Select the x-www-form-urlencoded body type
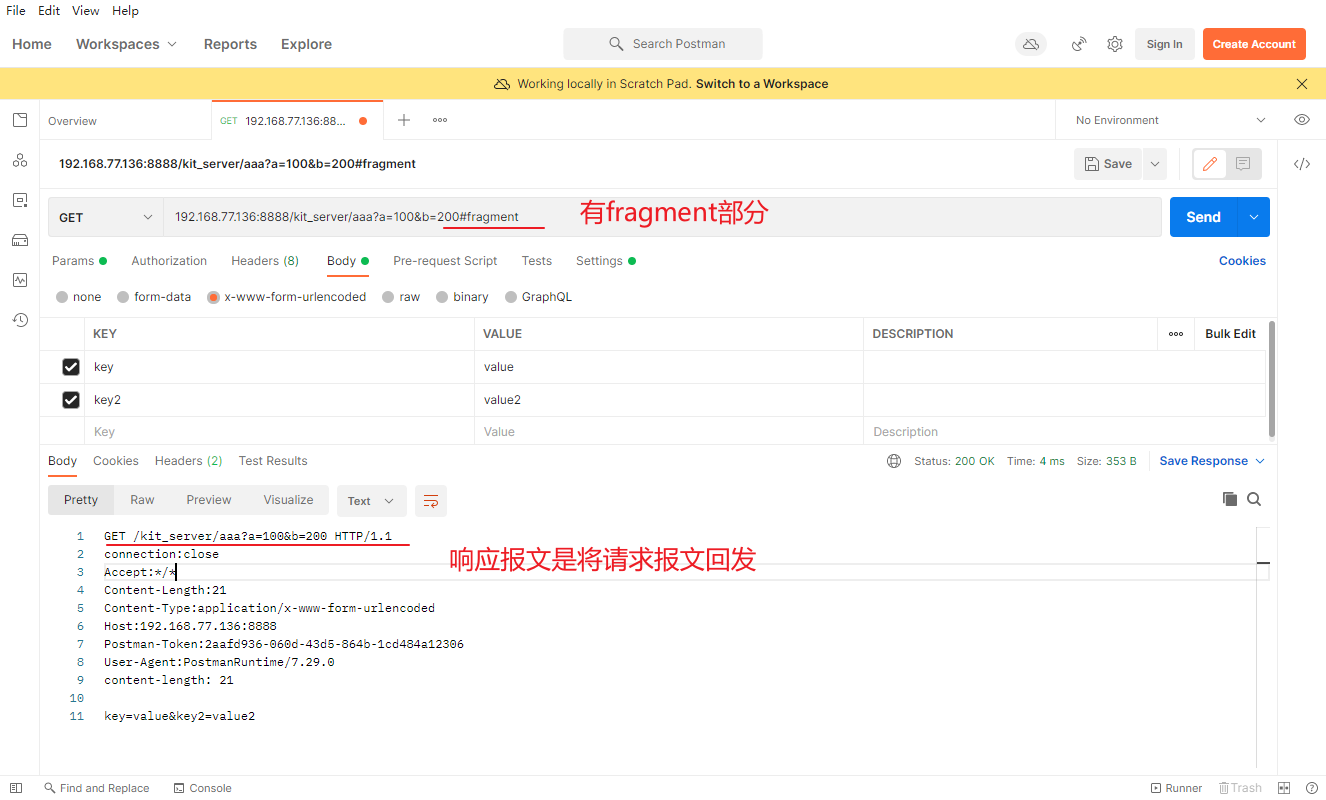 (213, 297)
